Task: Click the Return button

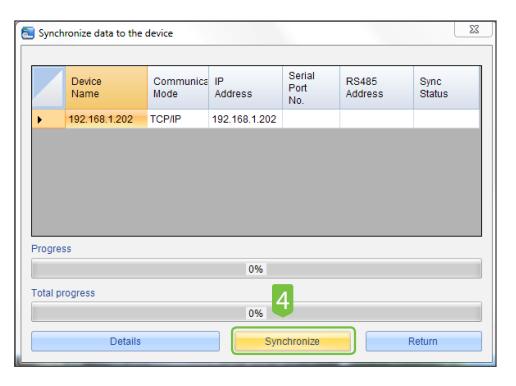Action: (x=423, y=341)
